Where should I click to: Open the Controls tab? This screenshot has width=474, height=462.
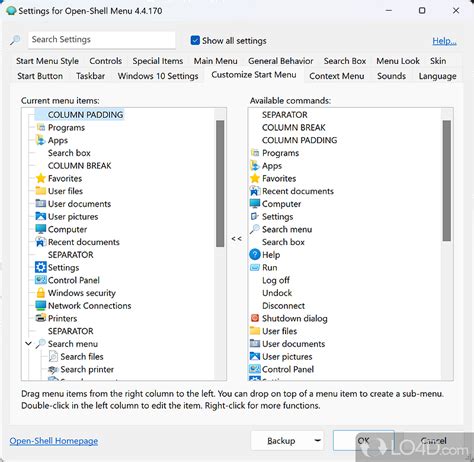[106, 61]
